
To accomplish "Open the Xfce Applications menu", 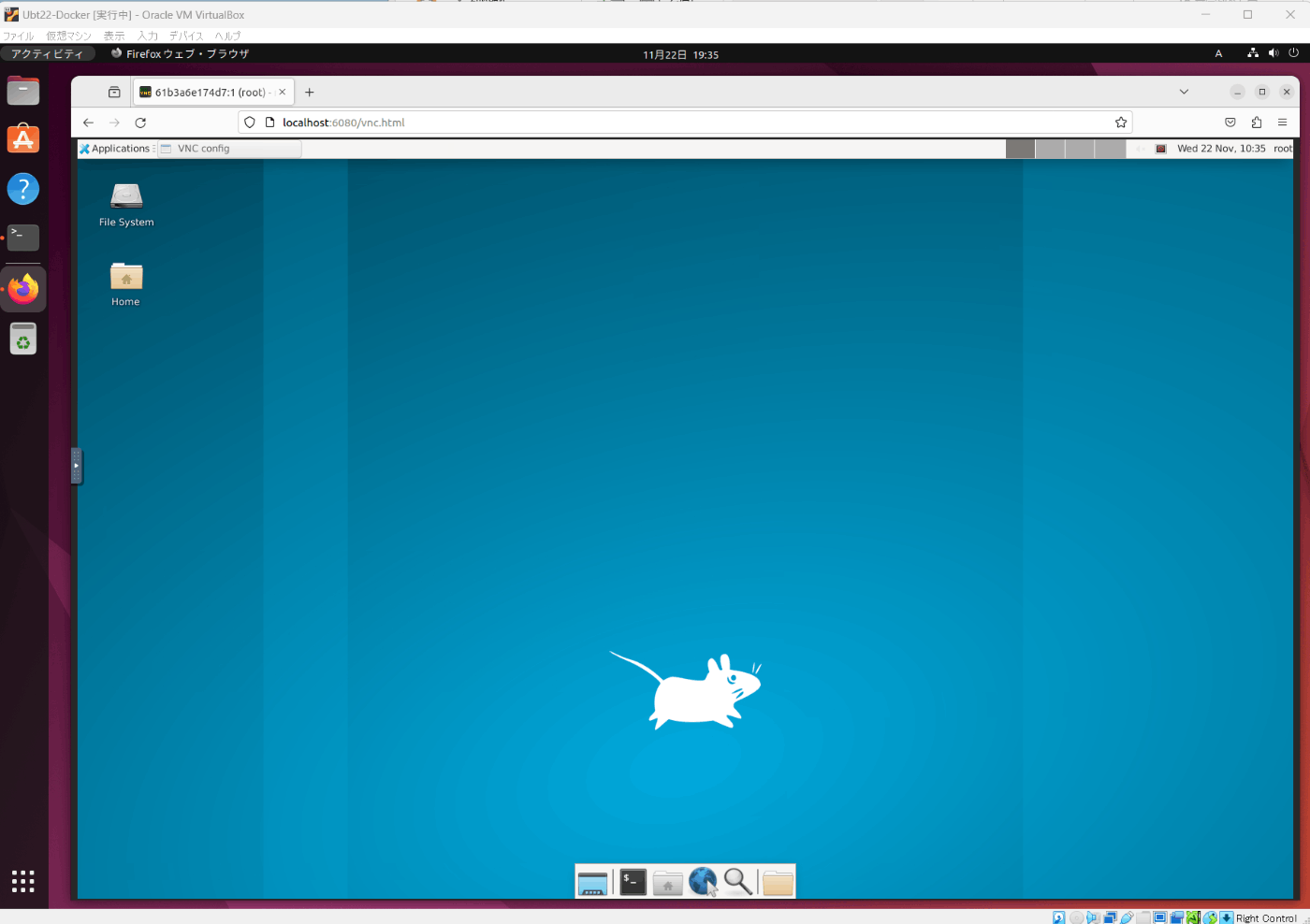I will 114,149.
